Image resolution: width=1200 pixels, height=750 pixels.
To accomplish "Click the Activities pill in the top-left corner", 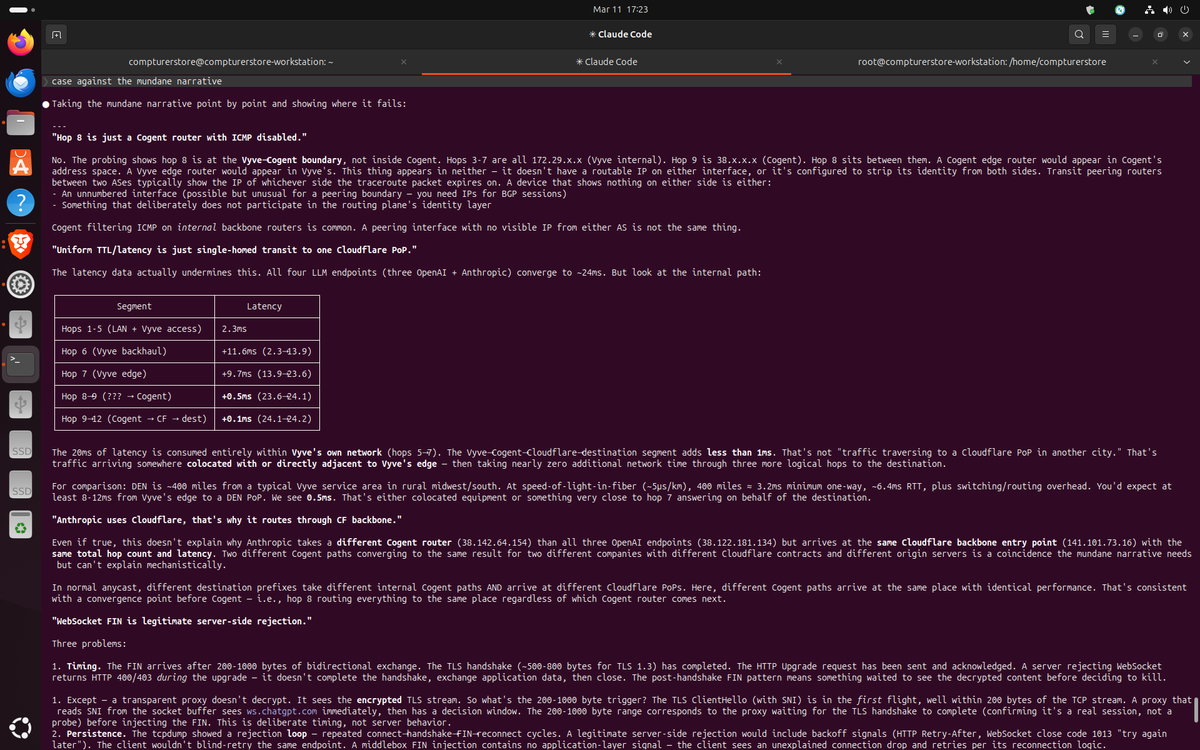I will point(20,9).
